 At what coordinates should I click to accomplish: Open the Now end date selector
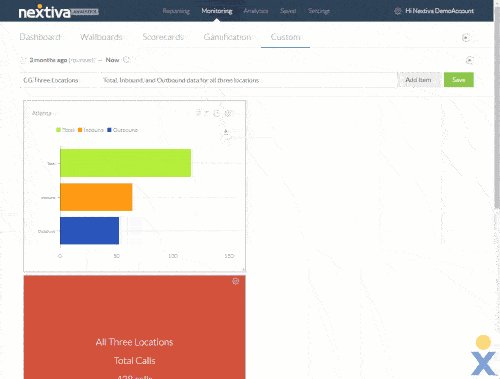pos(112,60)
